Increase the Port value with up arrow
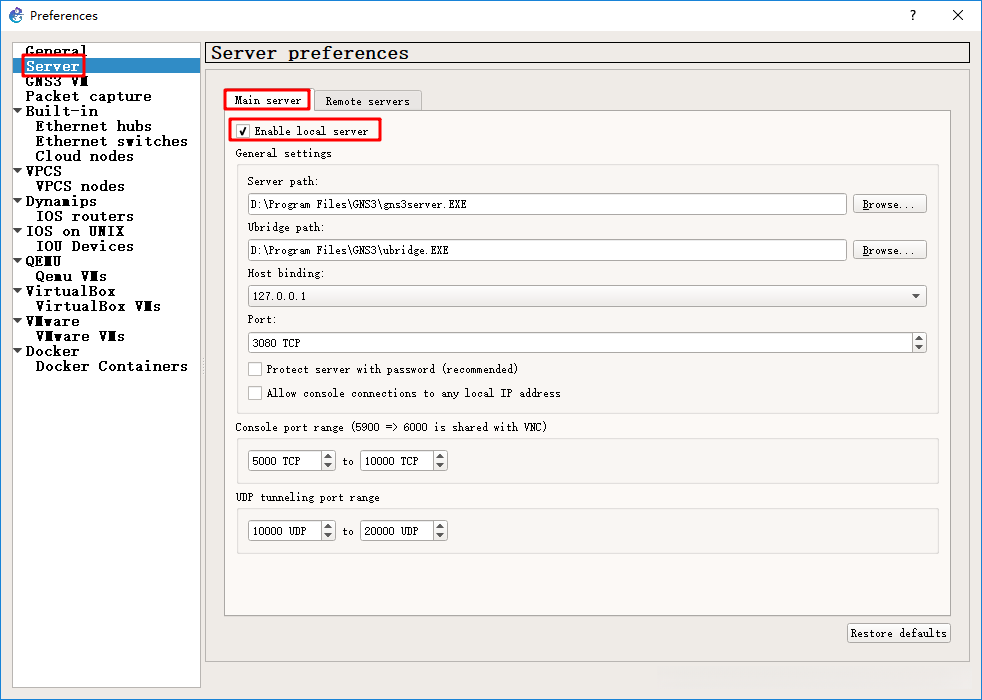982x700 pixels. [919, 338]
